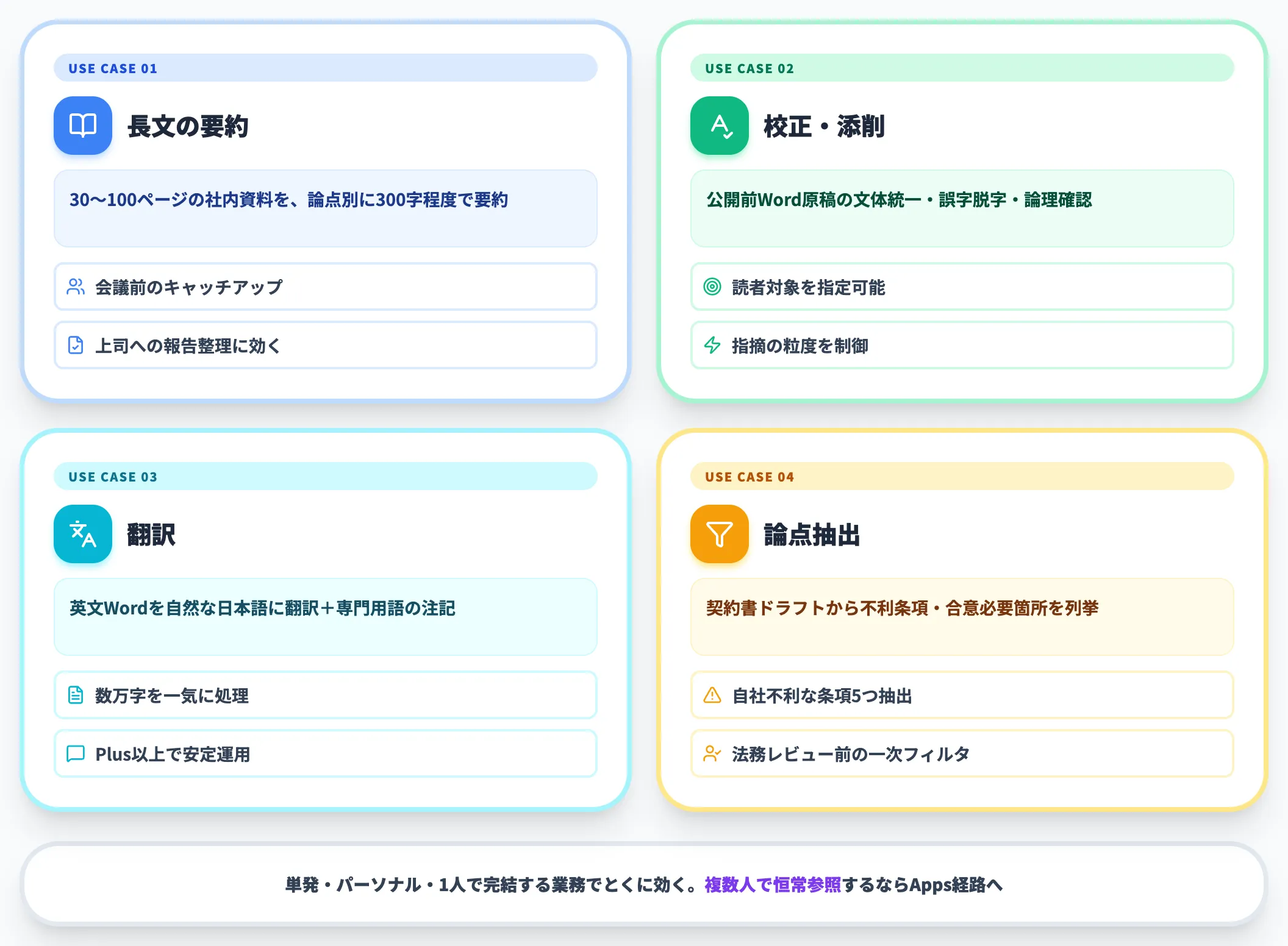Click the 上司への報告整理に効く text

tap(188, 346)
